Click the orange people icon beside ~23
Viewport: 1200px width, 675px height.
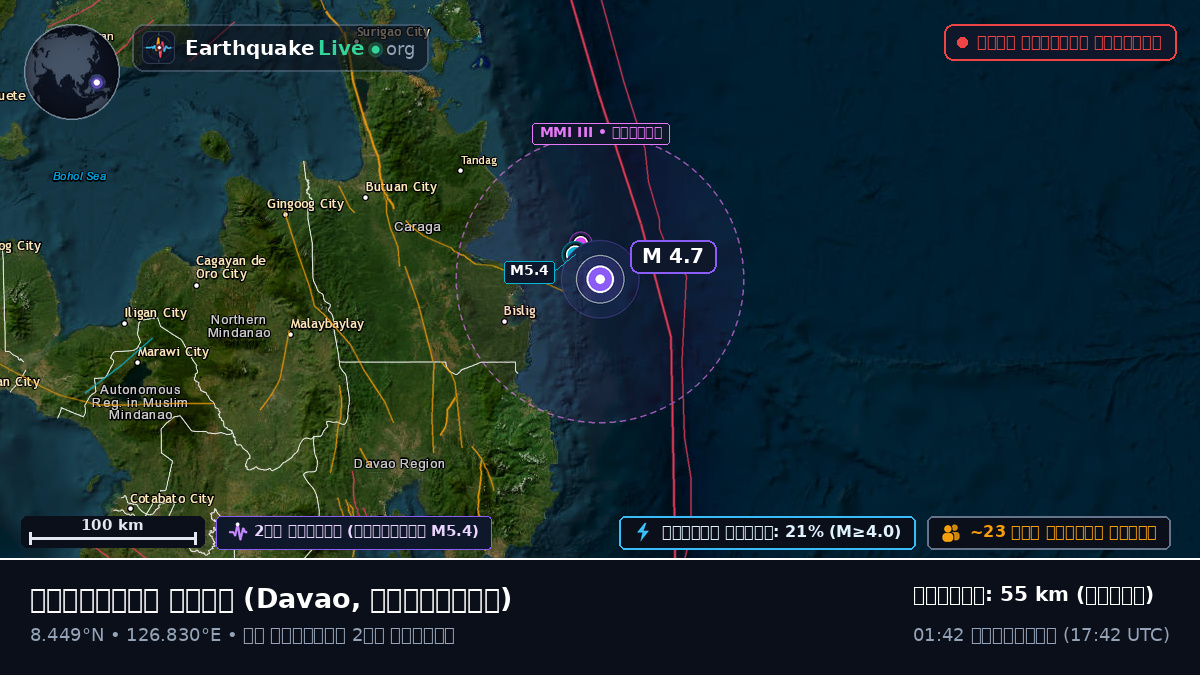click(x=951, y=533)
